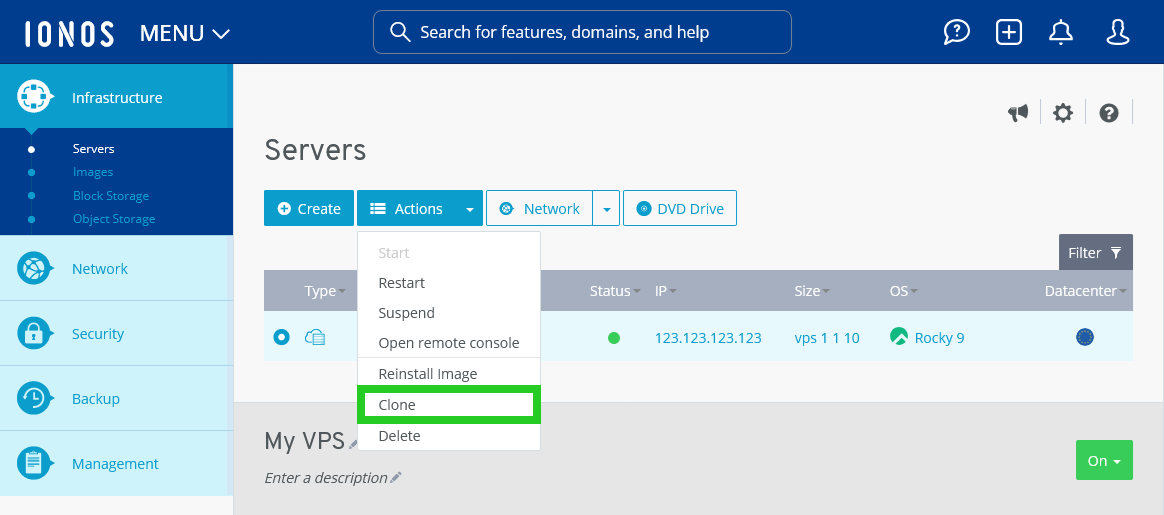
Task: Choose Open remote console menu entry
Action: pos(448,343)
